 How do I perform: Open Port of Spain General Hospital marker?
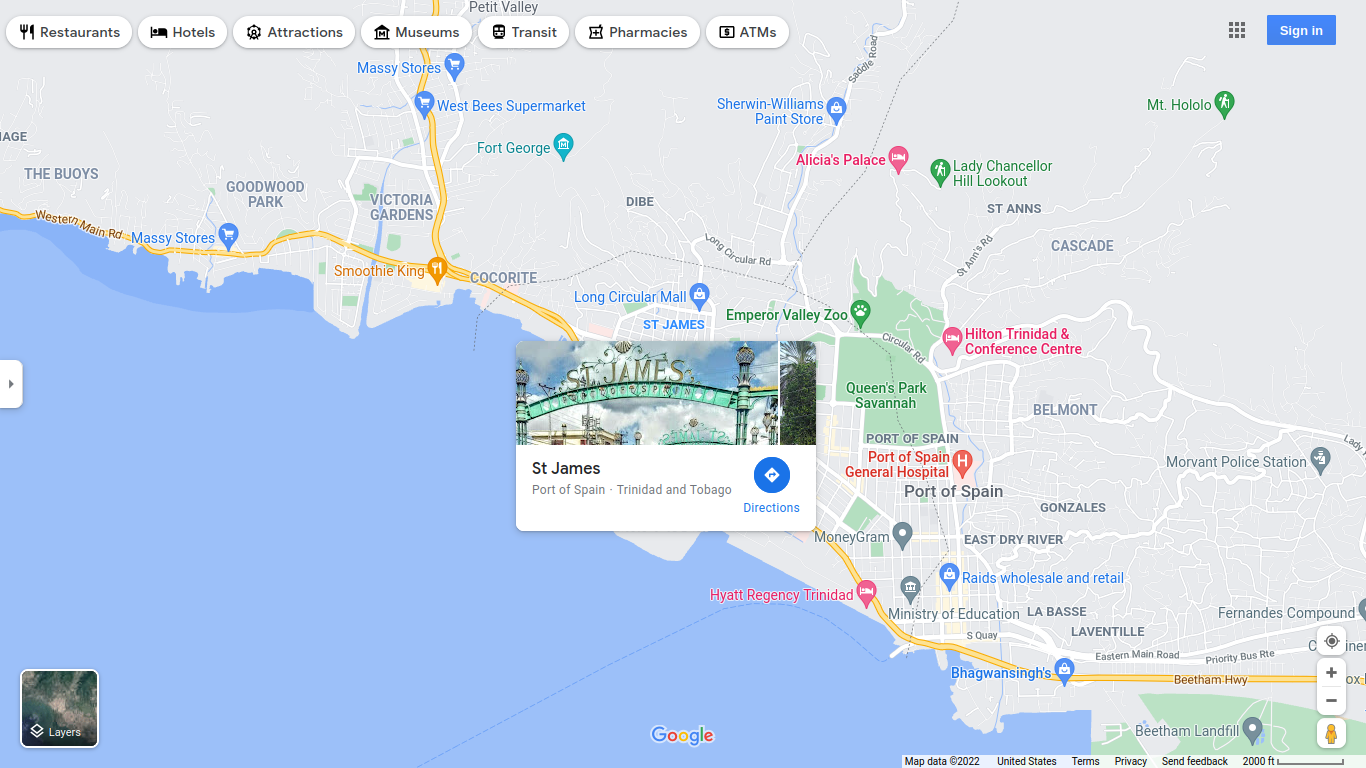[962, 462]
